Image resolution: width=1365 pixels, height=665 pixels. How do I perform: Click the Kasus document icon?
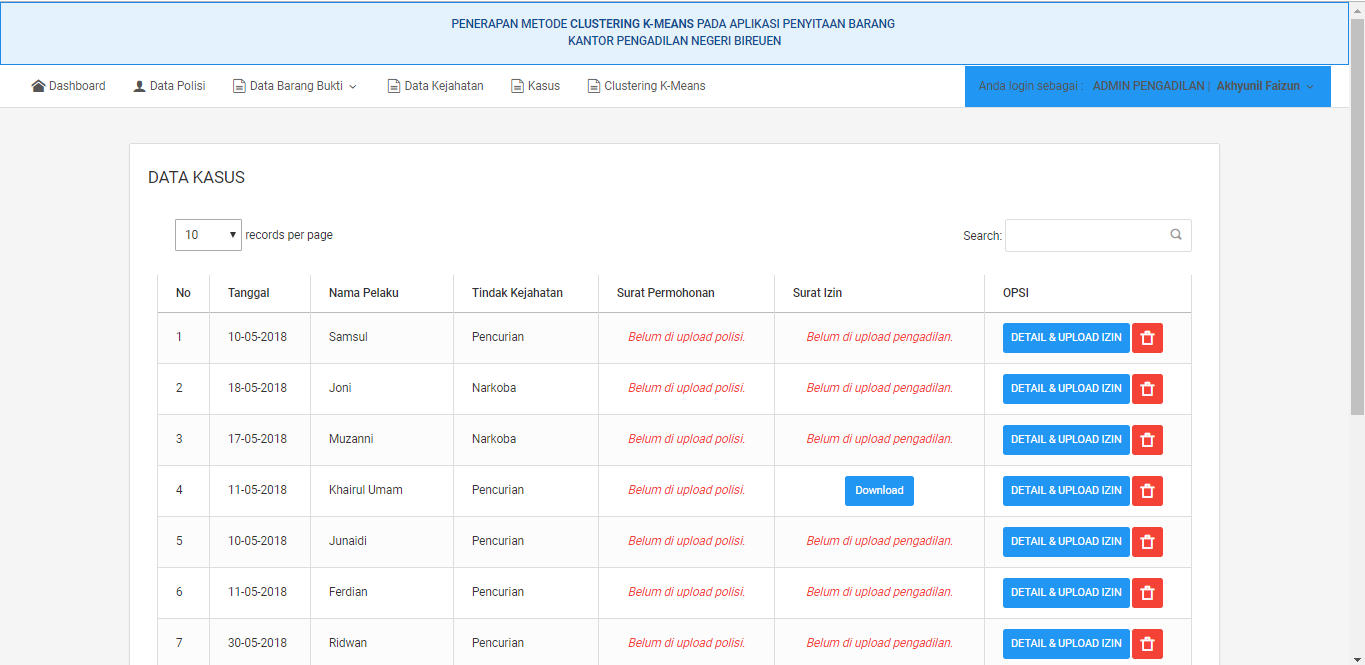pyautogui.click(x=517, y=86)
